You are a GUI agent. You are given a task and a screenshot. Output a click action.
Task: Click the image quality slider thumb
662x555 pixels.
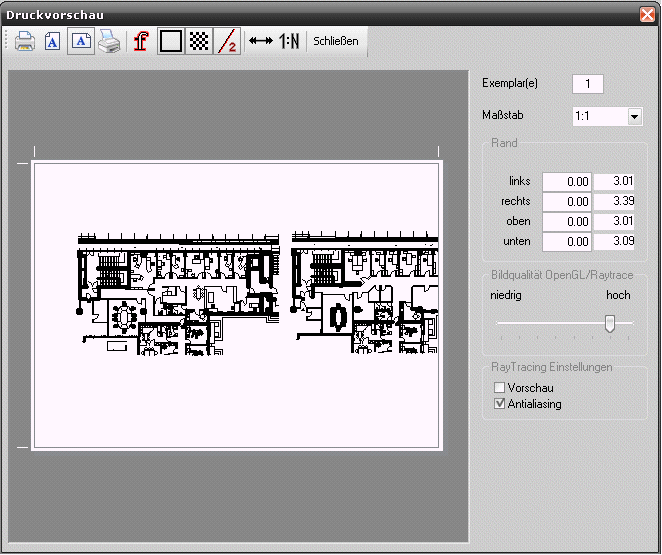[x=609, y=323]
